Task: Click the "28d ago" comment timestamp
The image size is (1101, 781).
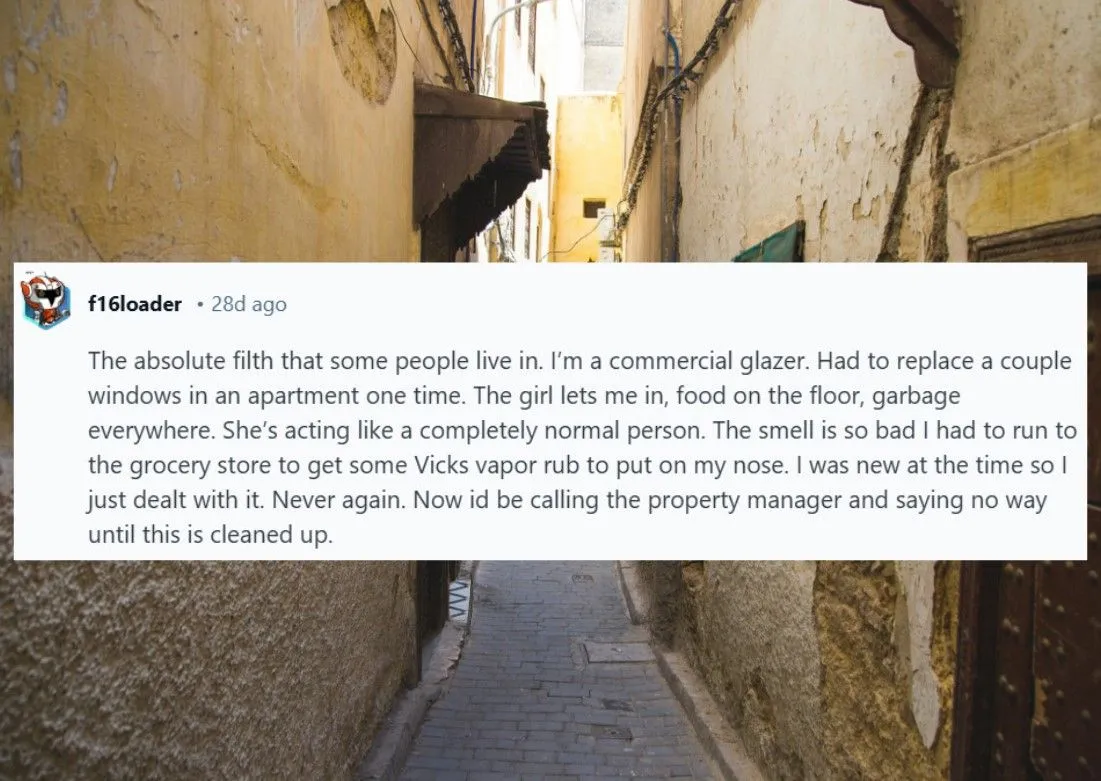Action: pos(248,304)
